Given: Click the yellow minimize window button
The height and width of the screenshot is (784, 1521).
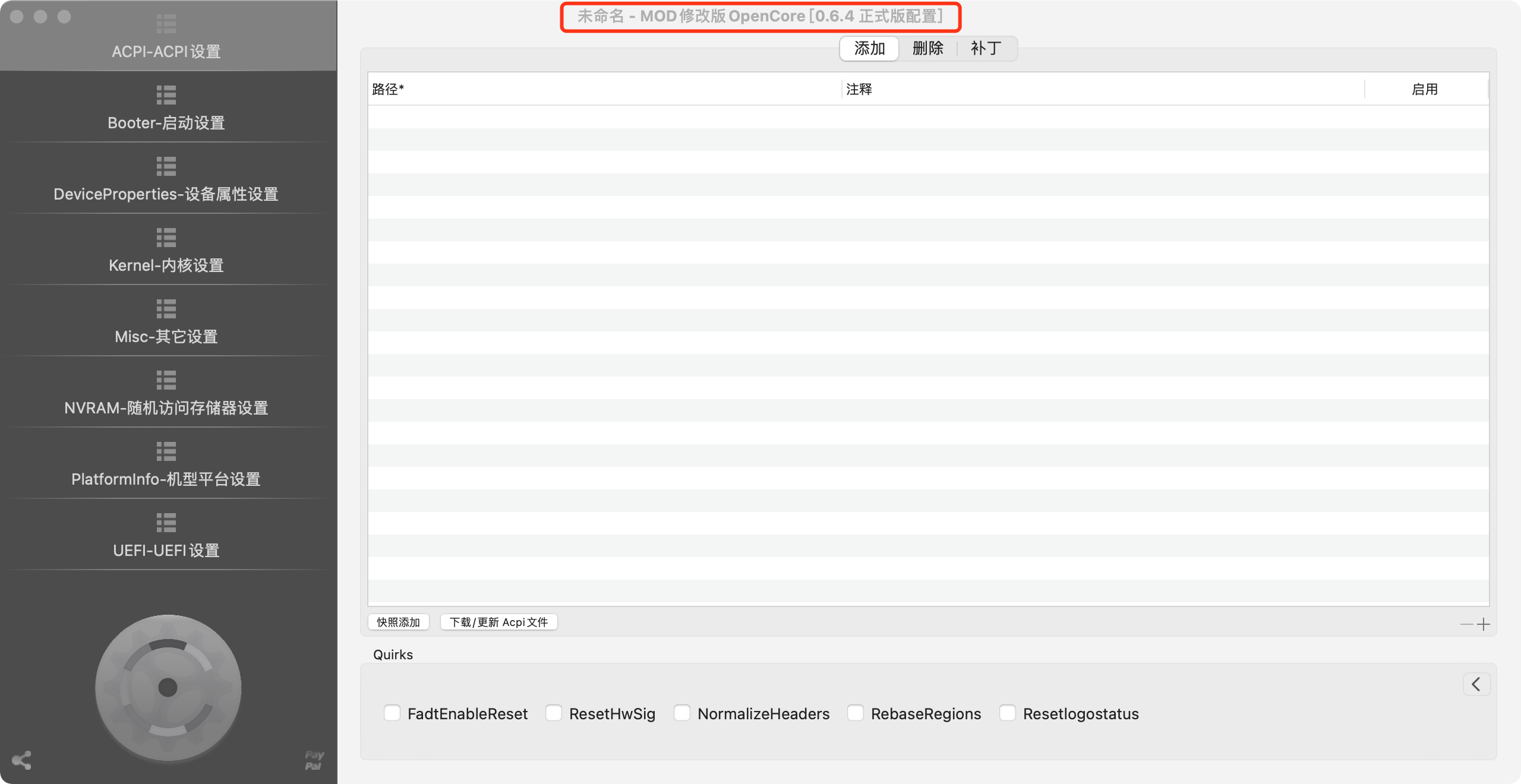Looking at the screenshot, I should (x=40, y=17).
